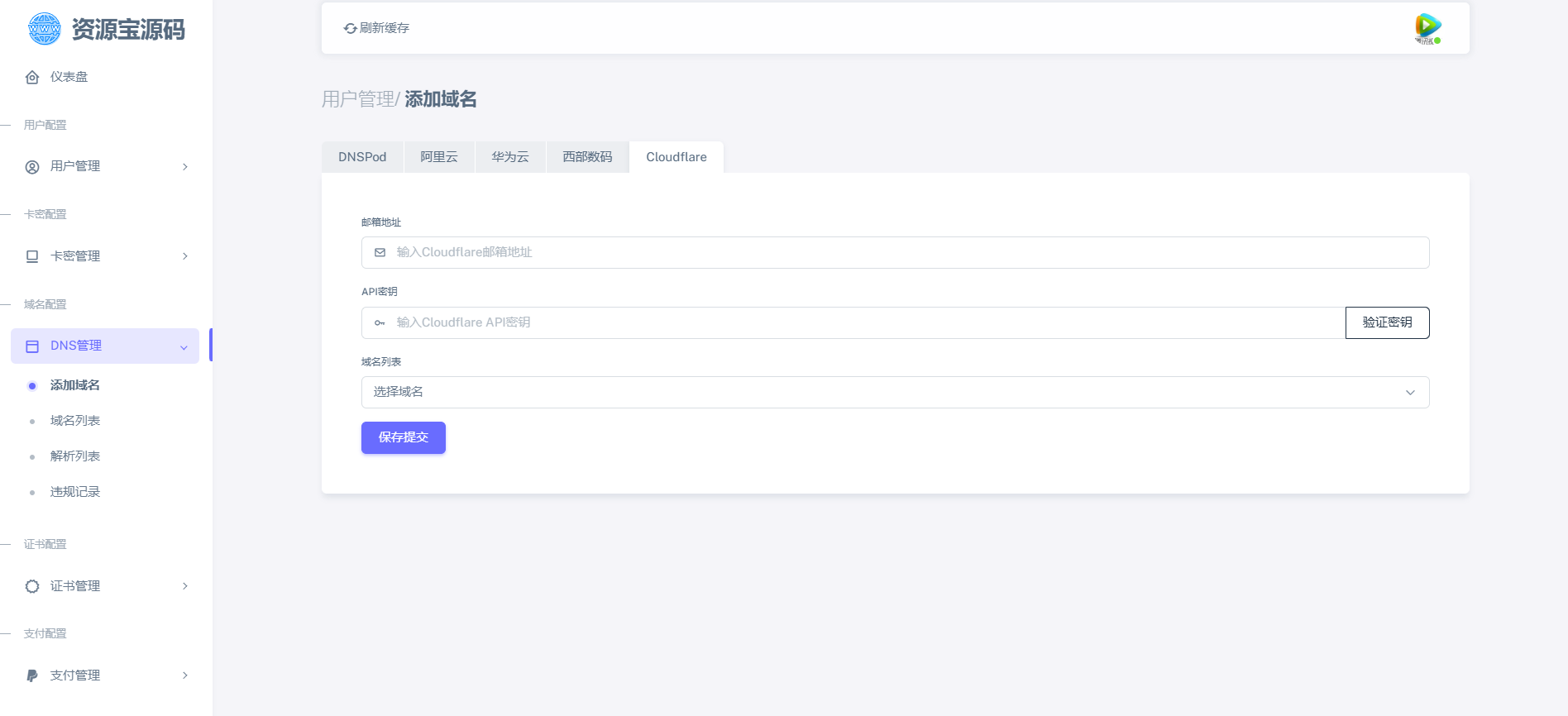The image size is (1568, 716).
Task: Expand the 证书管理 submenu chevron
Action: 185,586
